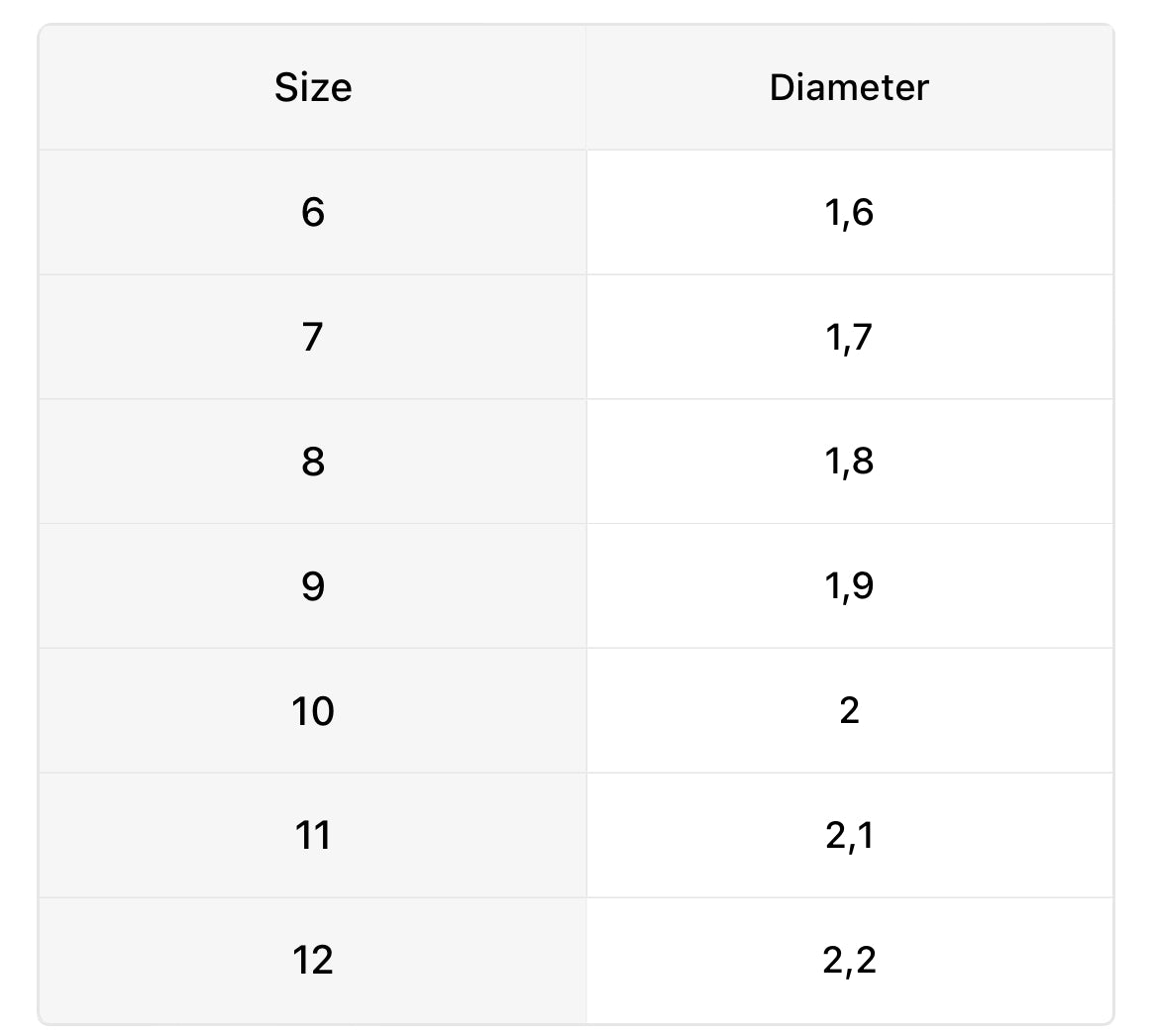
Task: Select the size matching diameter 2,2
Action: click(313, 961)
